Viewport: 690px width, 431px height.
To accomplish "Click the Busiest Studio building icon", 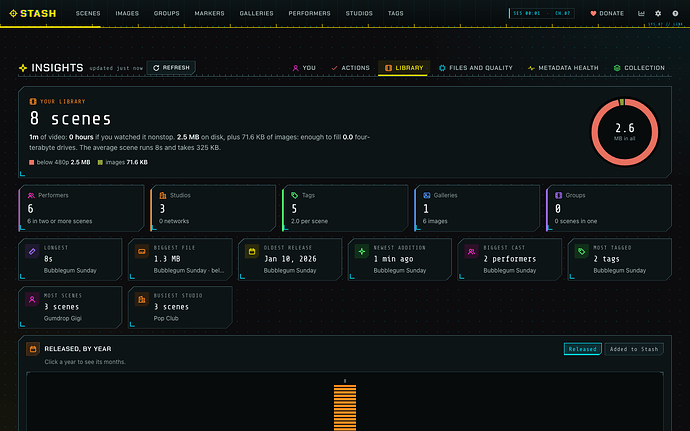I will [142, 300].
